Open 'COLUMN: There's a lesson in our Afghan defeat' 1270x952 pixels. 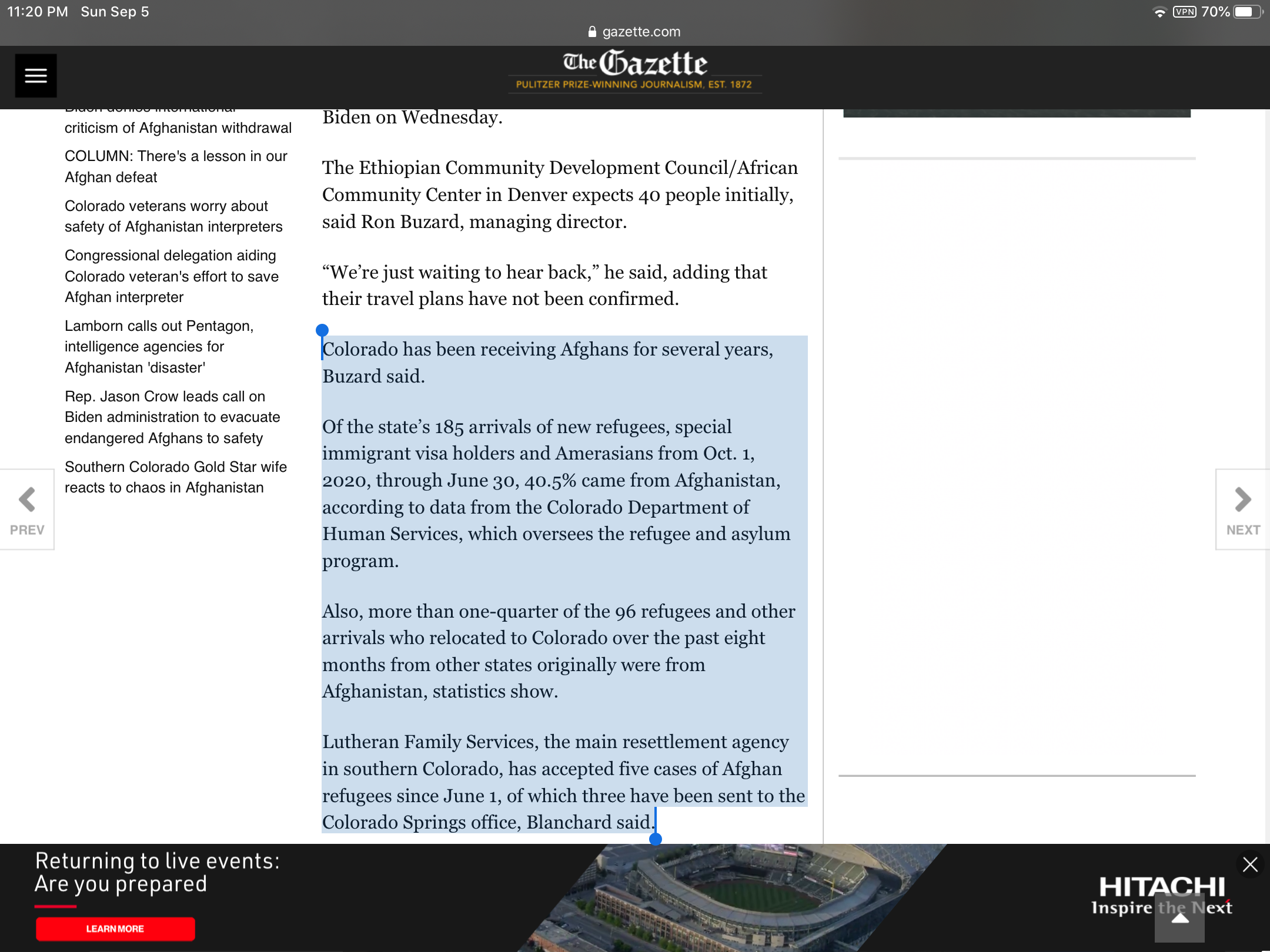point(176,167)
